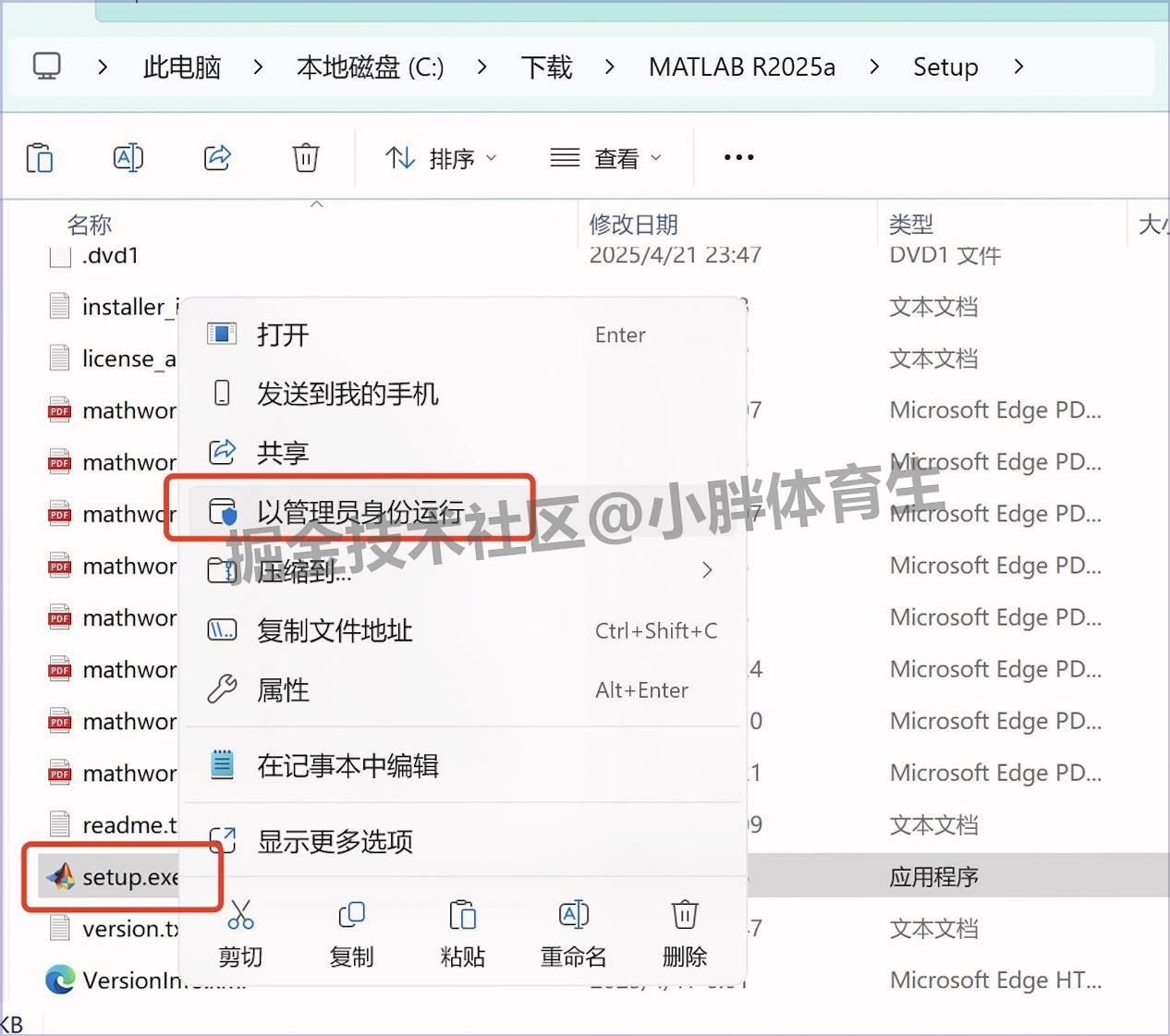Click the trash icon in the toolbar
Viewport: 1170px width, 1036px height.
(305, 157)
